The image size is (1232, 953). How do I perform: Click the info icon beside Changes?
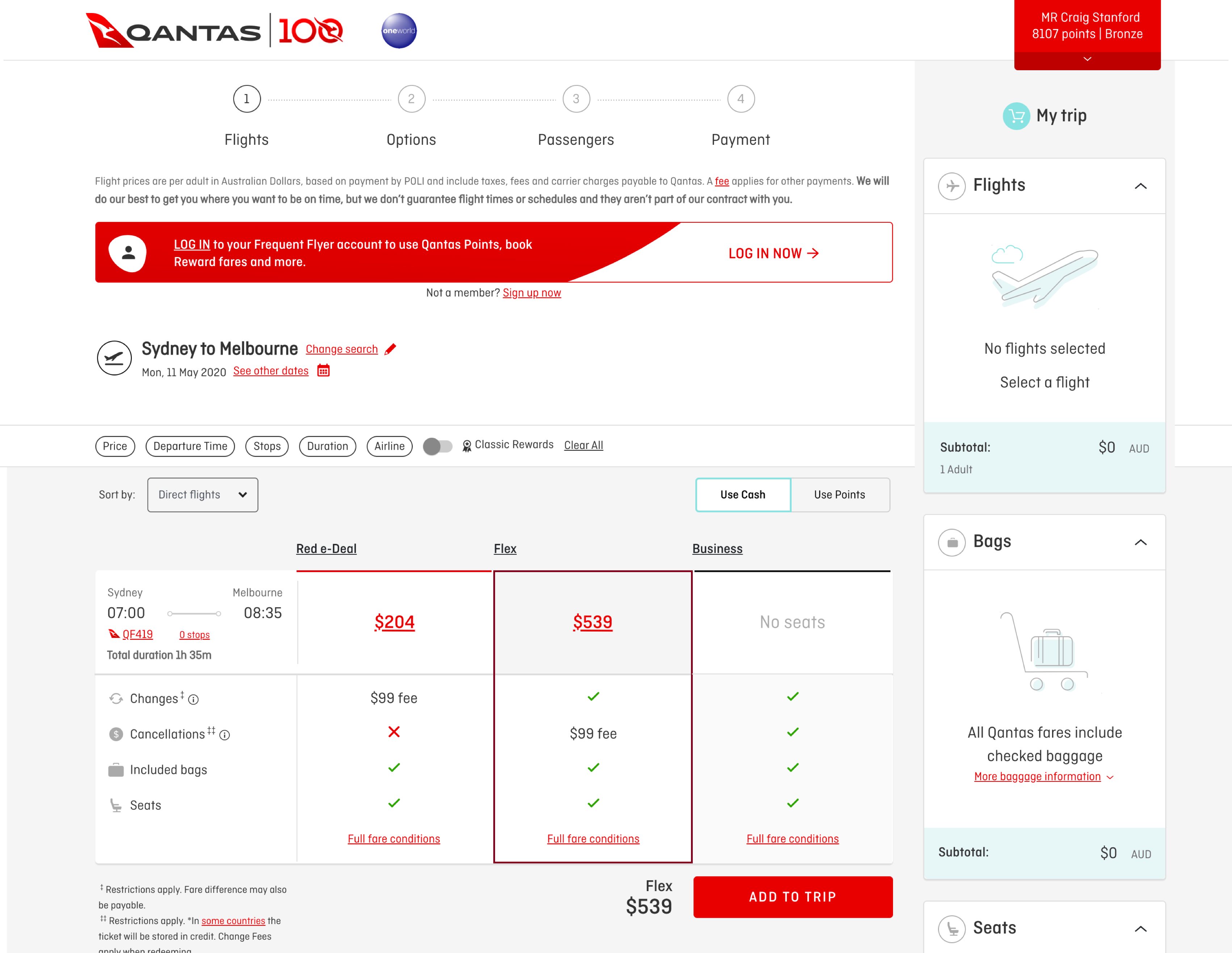(193, 700)
